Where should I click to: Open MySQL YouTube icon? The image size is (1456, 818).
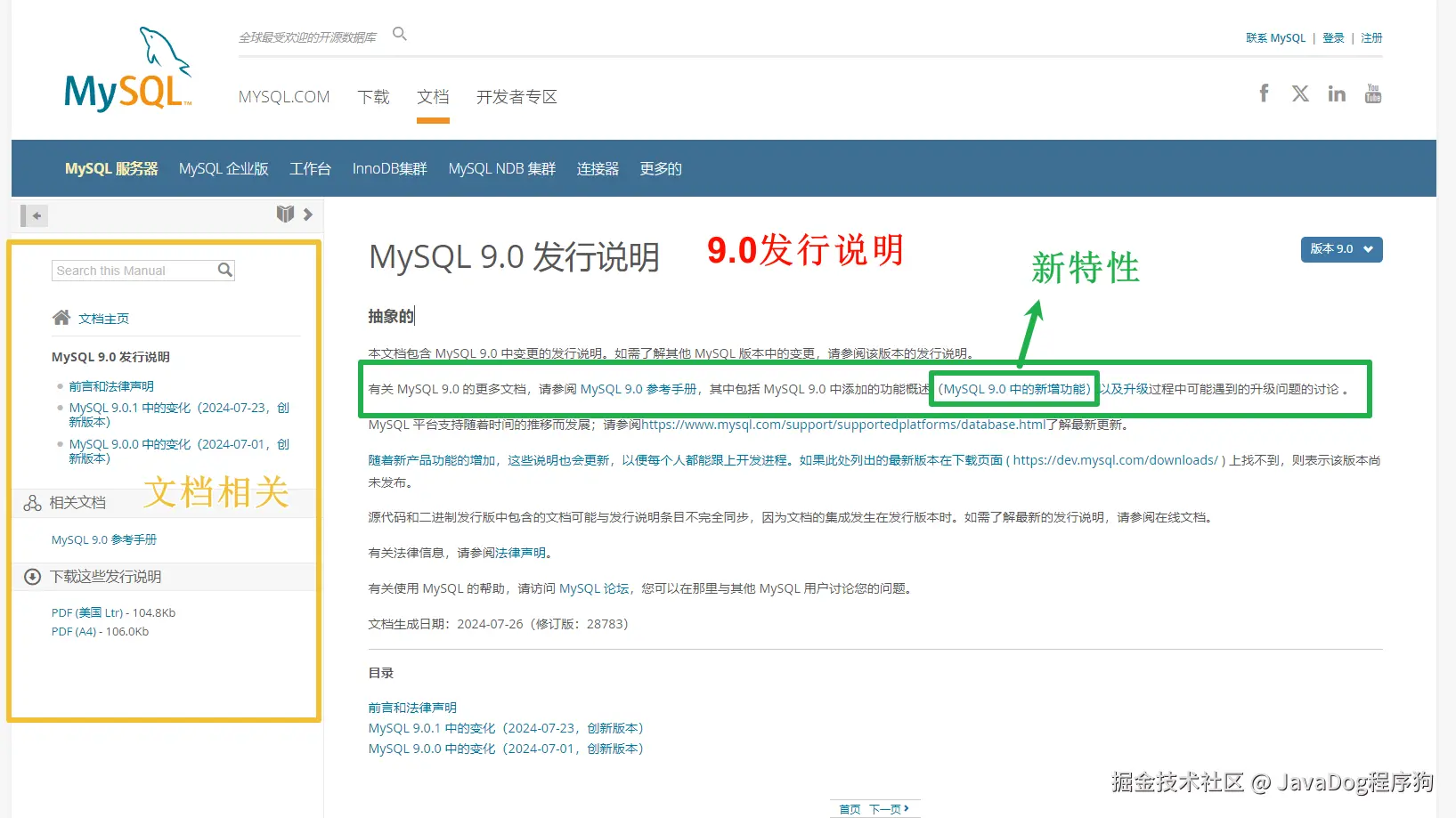(x=1373, y=93)
